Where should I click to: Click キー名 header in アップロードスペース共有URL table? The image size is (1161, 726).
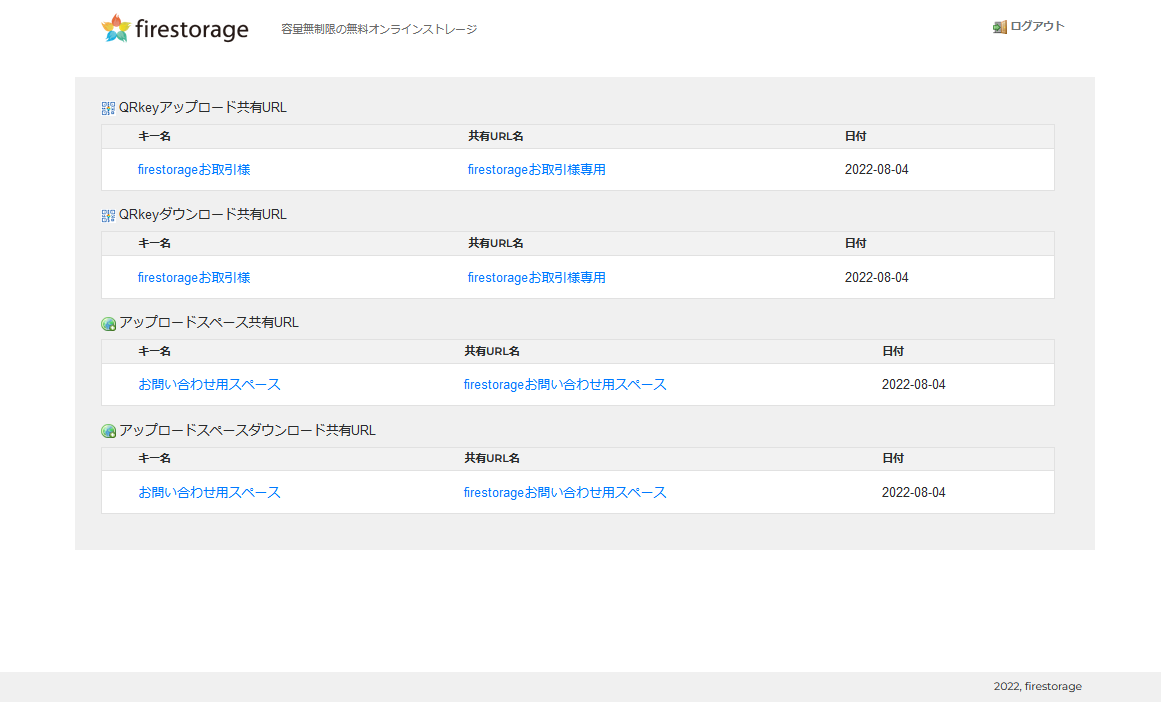[155, 351]
